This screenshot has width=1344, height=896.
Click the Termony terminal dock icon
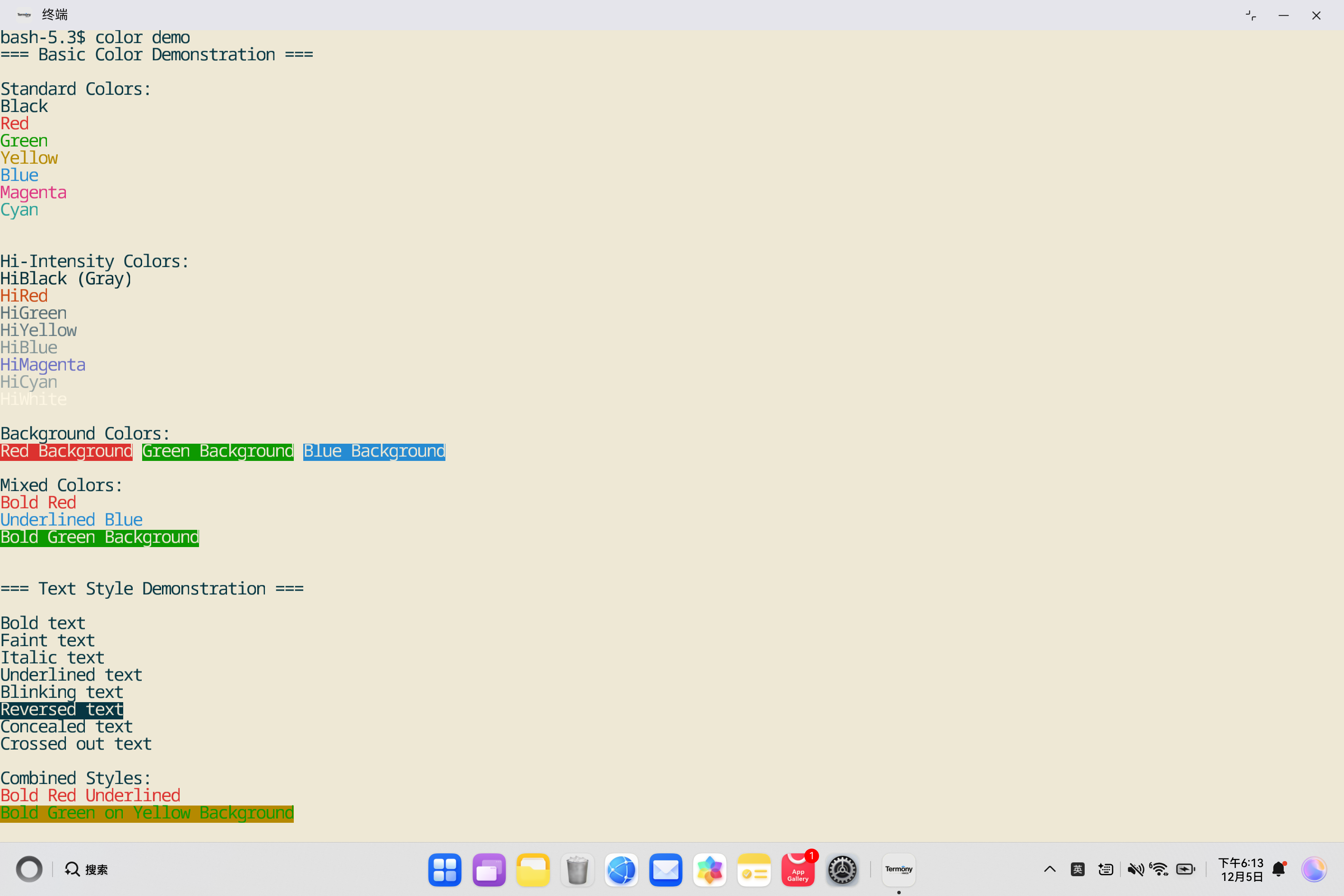click(x=898, y=870)
